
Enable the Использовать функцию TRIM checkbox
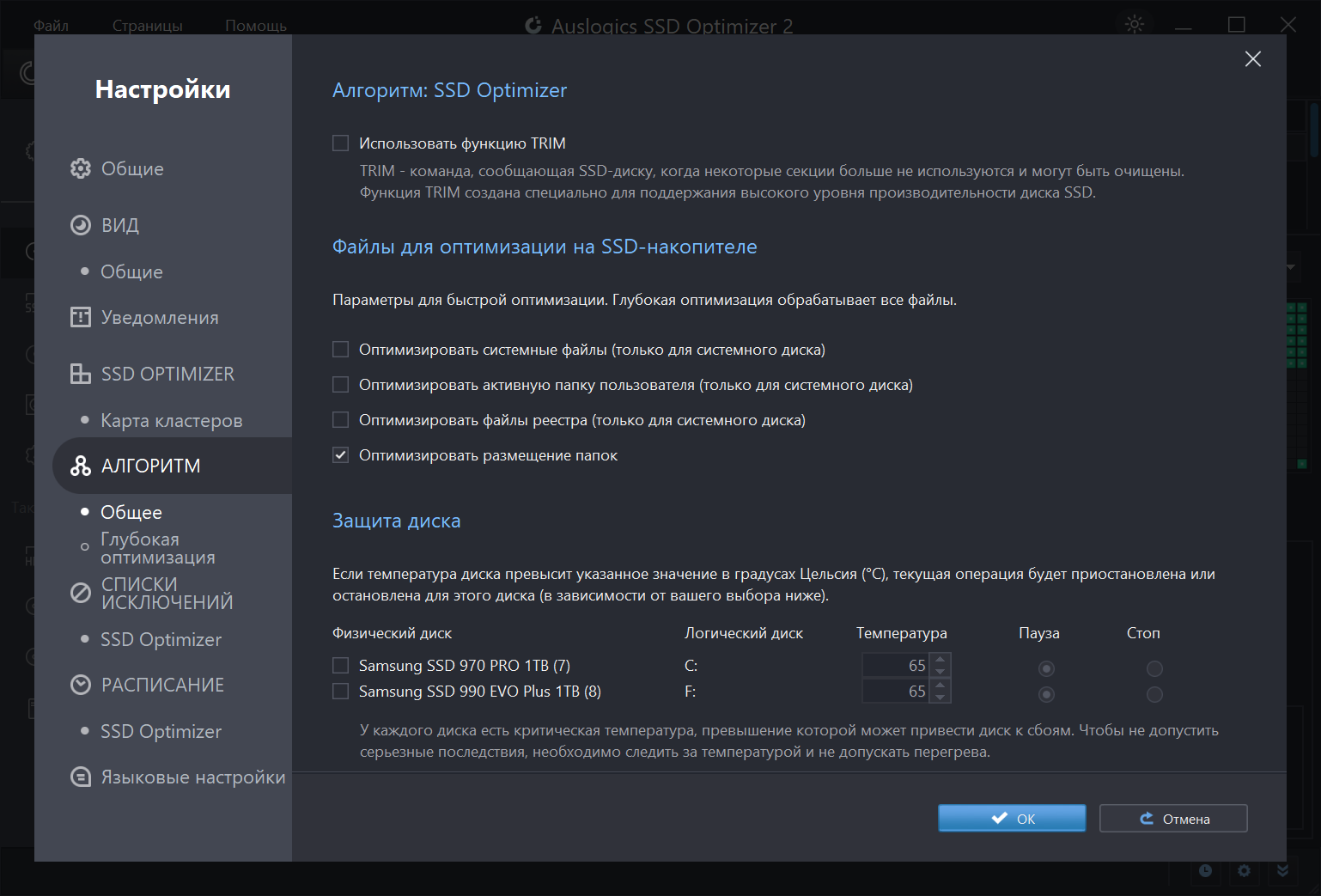(x=341, y=143)
